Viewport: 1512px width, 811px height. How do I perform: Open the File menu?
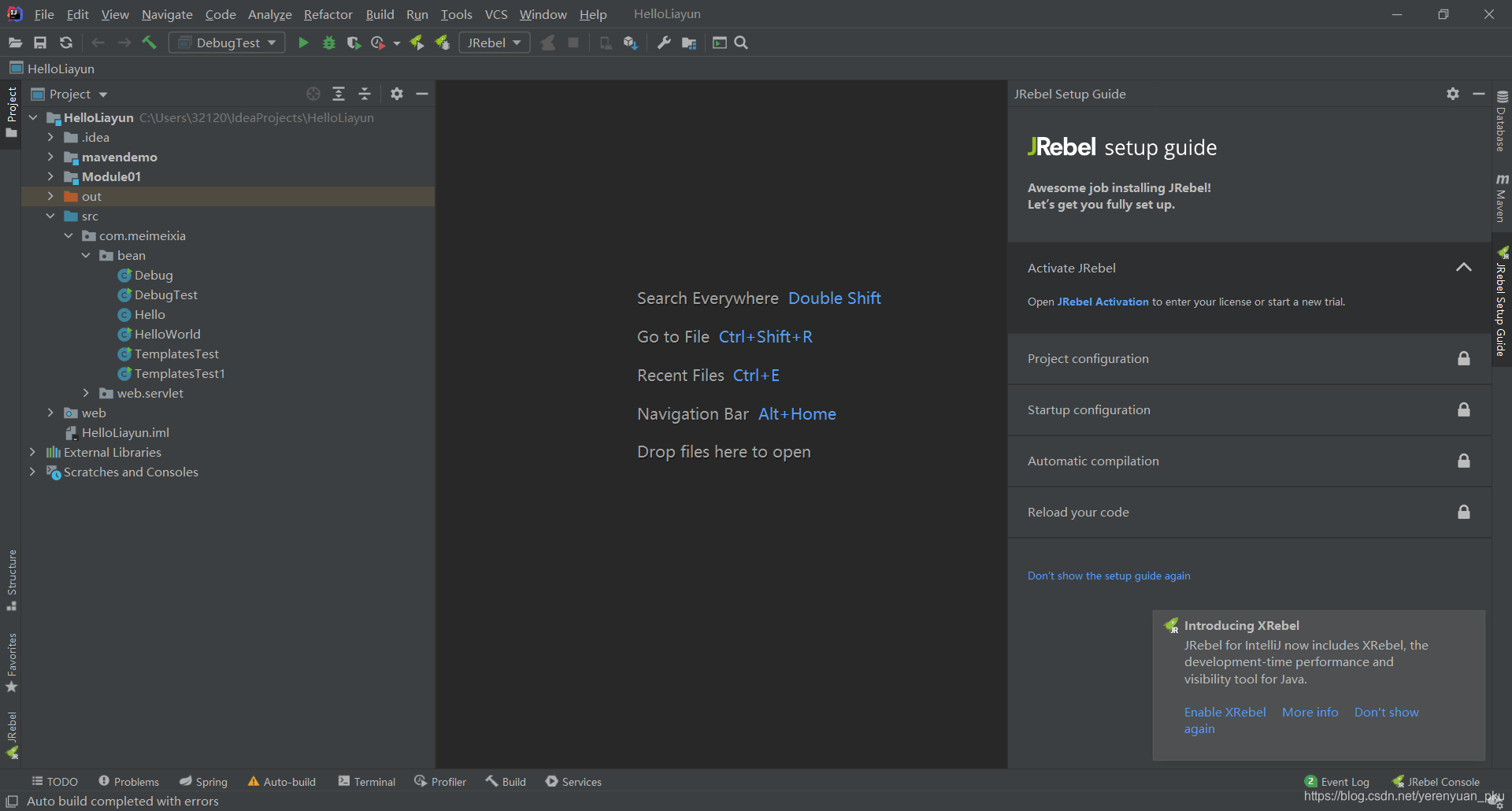coord(44,14)
